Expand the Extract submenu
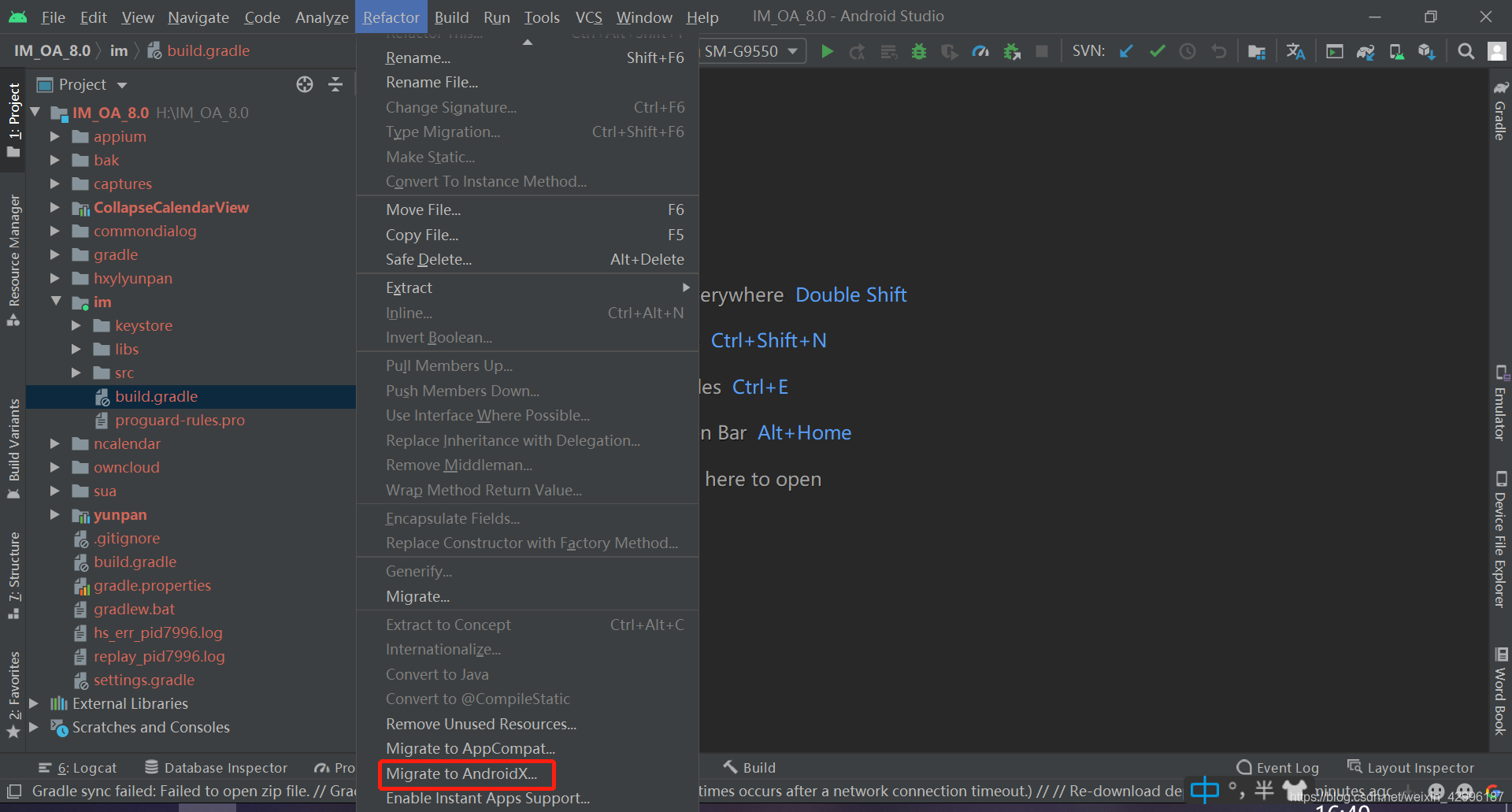The width and height of the screenshot is (1512, 812). [528, 287]
